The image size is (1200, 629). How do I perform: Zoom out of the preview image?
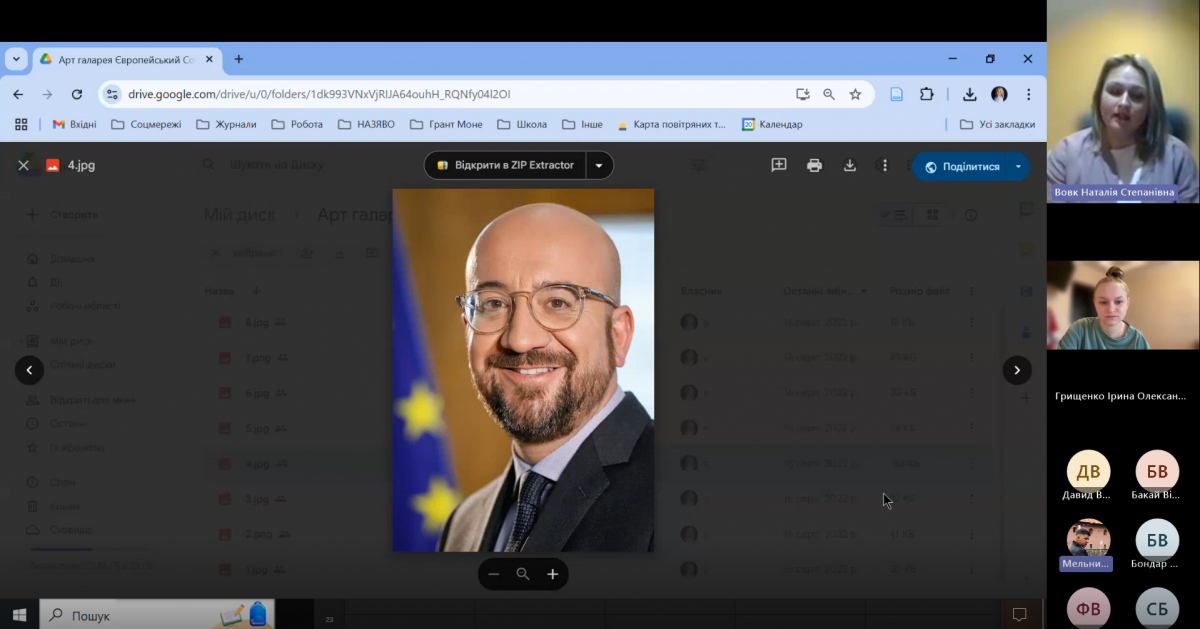tap(493, 574)
